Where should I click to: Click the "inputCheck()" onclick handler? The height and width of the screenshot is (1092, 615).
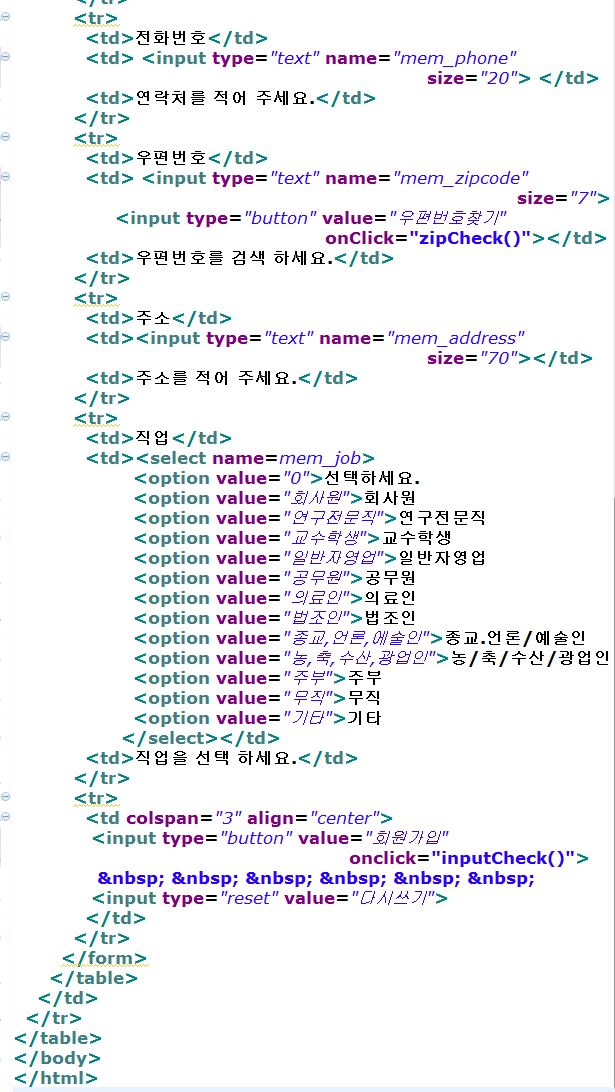click(503, 858)
